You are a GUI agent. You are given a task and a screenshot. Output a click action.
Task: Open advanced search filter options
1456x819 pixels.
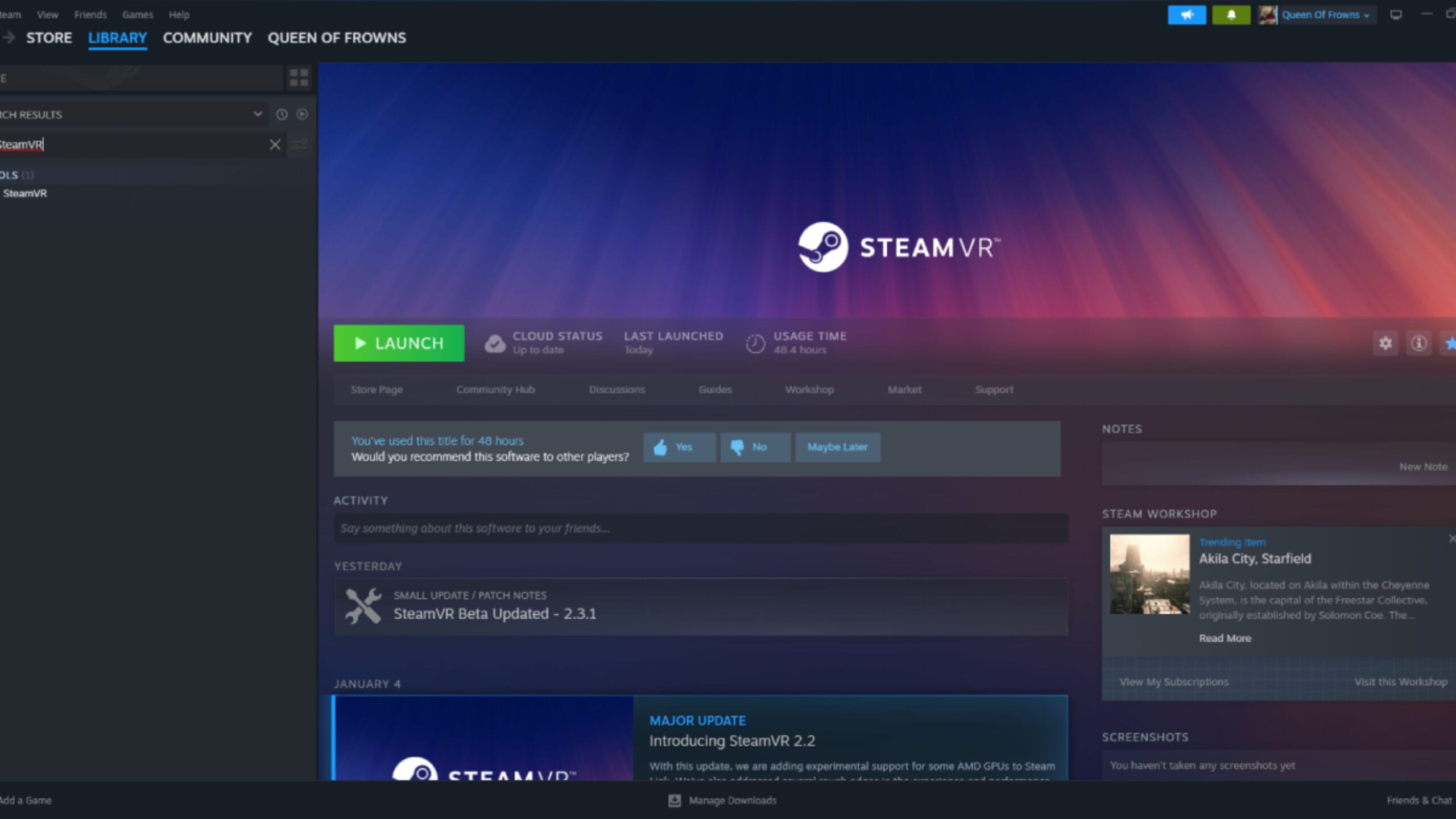[x=299, y=144]
